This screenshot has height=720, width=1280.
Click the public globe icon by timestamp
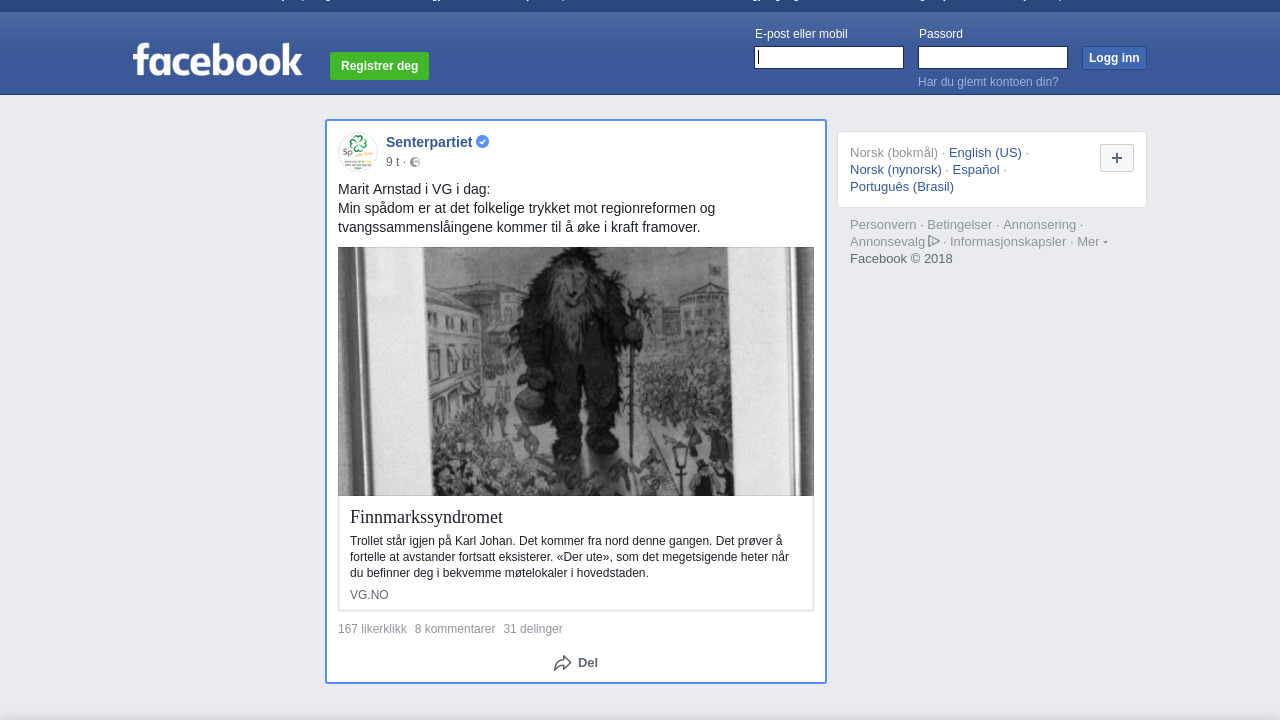[415, 162]
